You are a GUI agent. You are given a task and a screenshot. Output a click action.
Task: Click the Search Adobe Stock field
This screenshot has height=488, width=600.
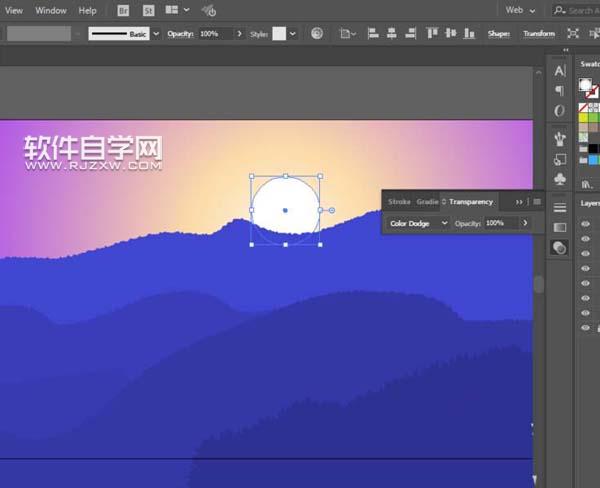coord(576,10)
